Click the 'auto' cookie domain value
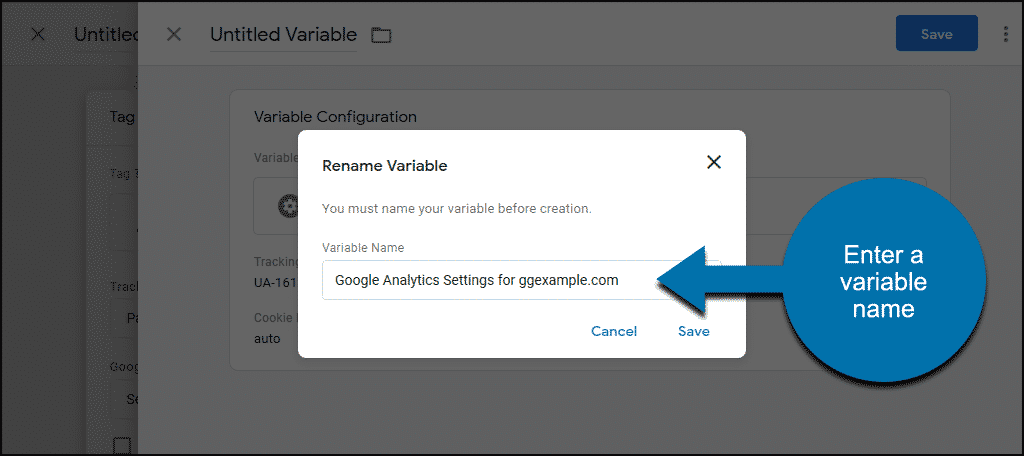The image size is (1024, 456). (267, 339)
